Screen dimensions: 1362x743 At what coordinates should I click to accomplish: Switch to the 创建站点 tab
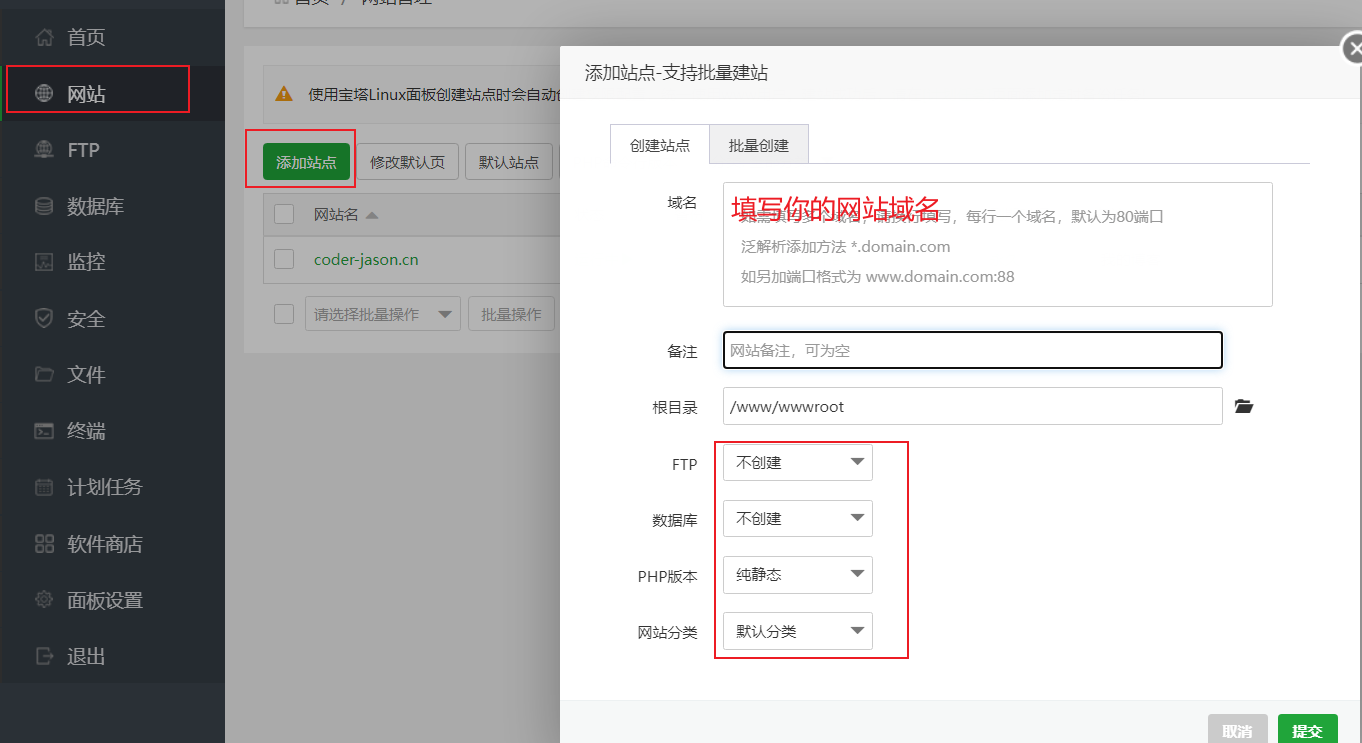coord(660,145)
